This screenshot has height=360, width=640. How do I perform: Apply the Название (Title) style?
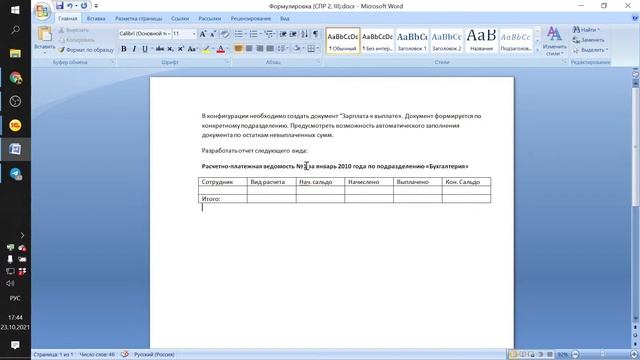pos(481,40)
